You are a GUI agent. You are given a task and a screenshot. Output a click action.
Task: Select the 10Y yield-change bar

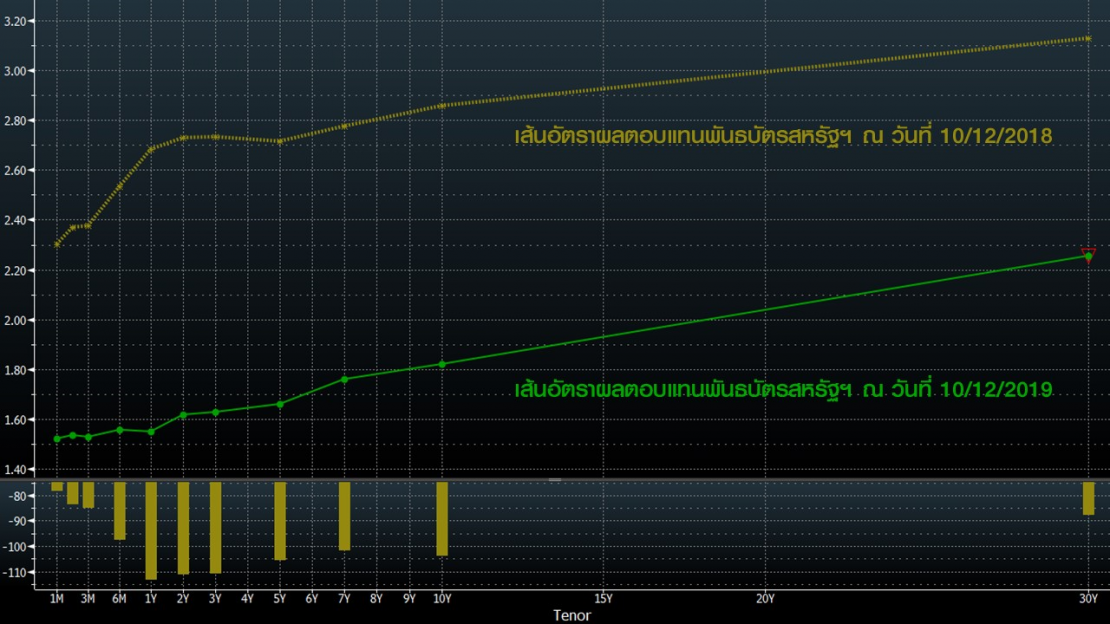(441, 518)
